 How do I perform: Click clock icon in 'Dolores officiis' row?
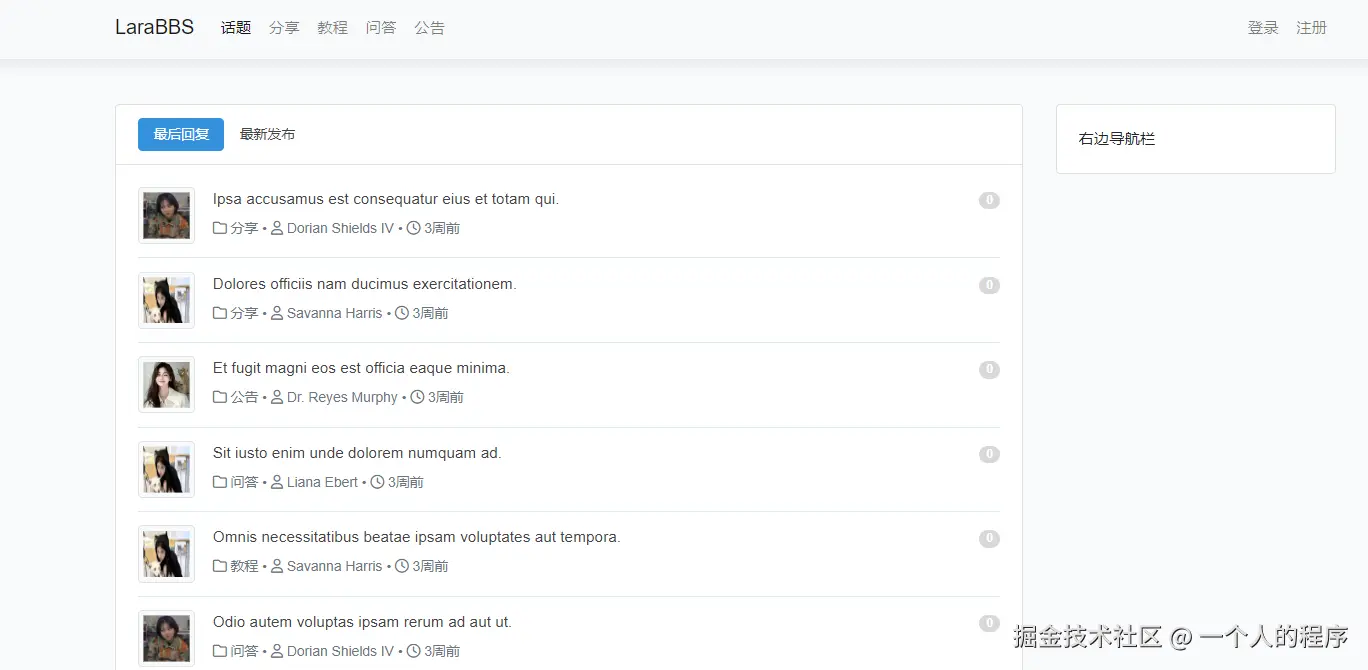pos(402,313)
